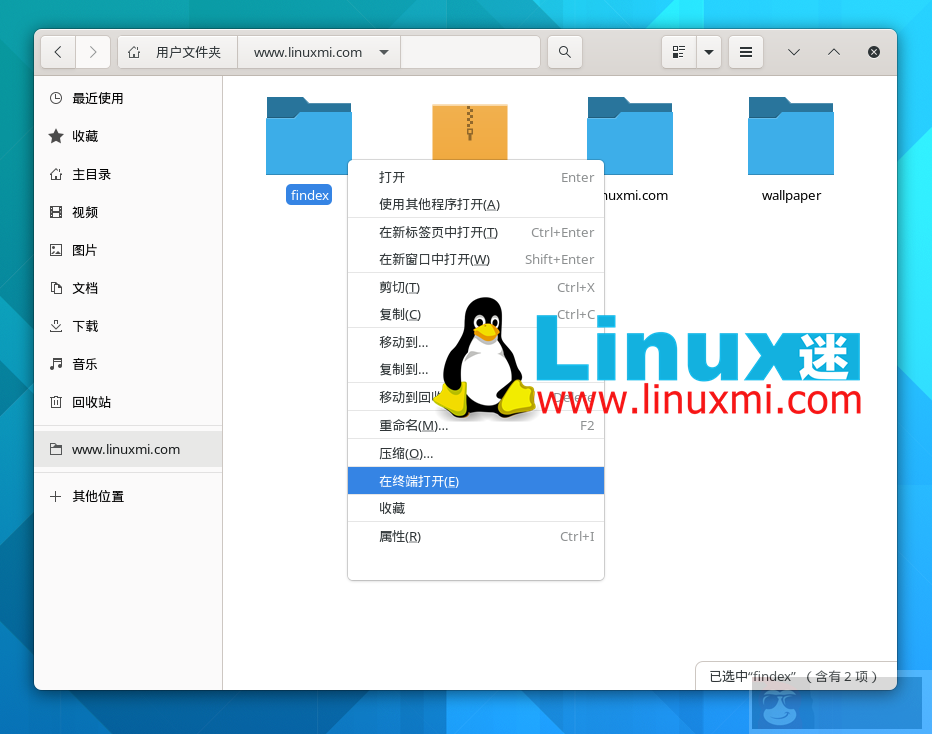Star findex using the 收藏 menu entry
This screenshot has height=734, width=932.
click(x=393, y=508)
